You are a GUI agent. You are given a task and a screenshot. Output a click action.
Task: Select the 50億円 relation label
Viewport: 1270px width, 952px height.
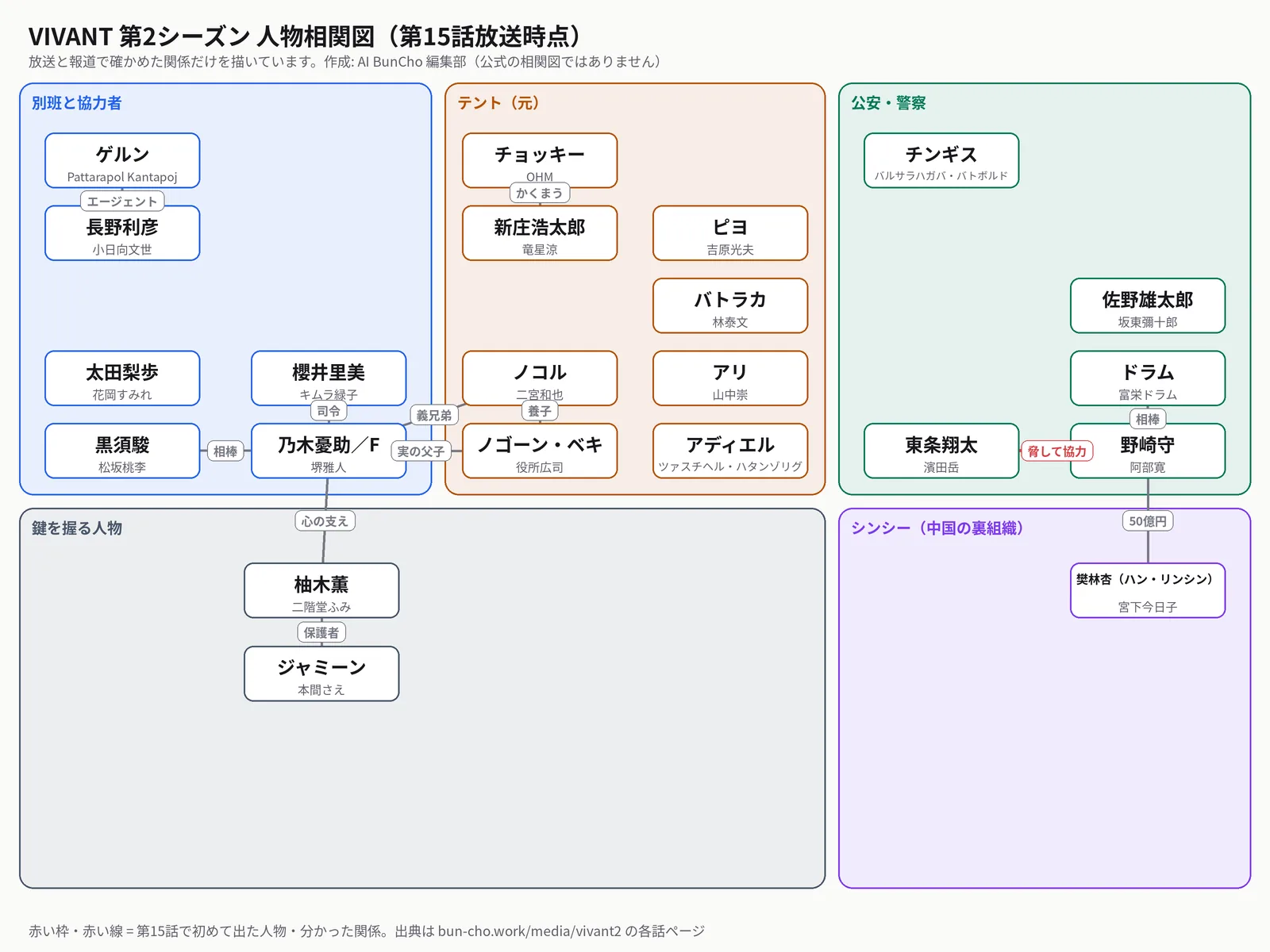click(x=1148, y=521)
